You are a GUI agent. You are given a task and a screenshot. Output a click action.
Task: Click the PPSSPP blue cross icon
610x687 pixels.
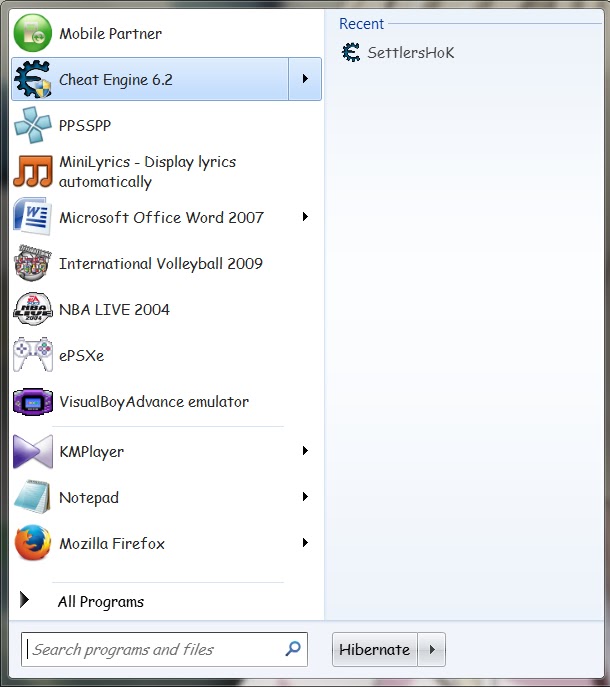point(33,125)
